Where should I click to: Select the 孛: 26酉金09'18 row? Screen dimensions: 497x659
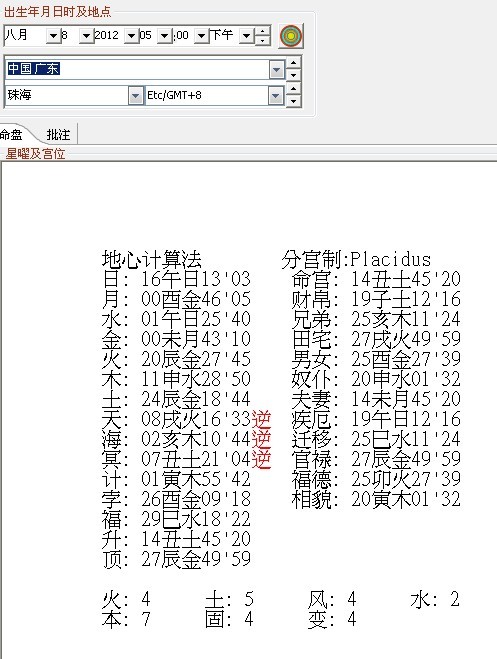pyautogui.click(x=176, y=499)
